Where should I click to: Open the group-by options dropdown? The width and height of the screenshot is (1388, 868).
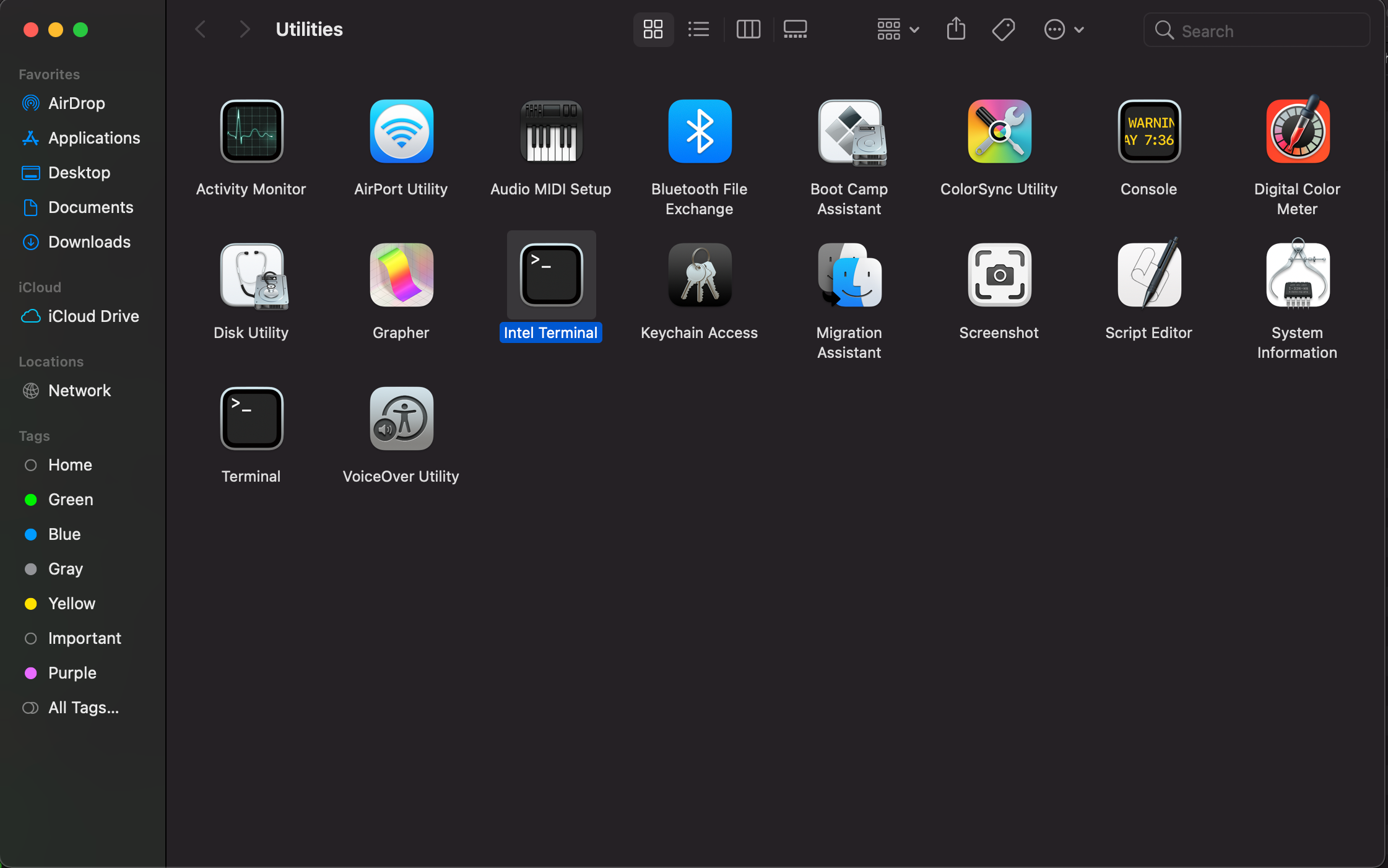point(898,29)
